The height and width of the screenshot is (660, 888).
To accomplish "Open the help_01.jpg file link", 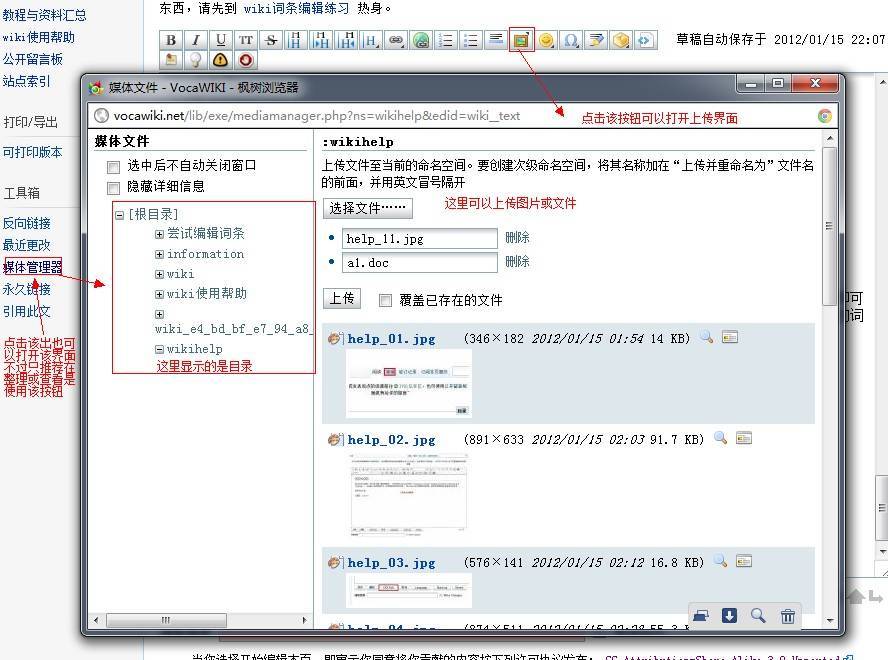I will (391, 339).
